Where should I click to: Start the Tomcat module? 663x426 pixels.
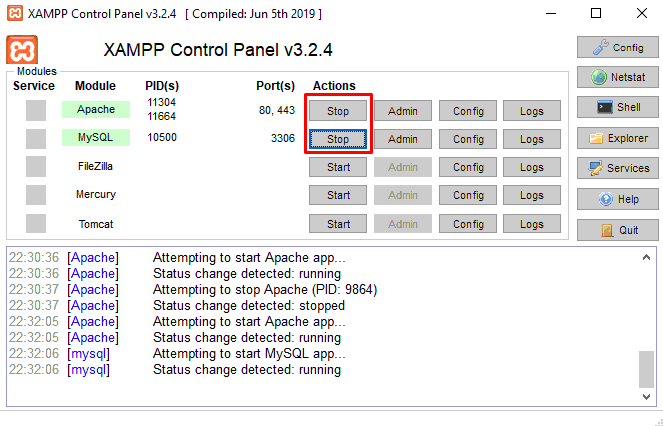click(338, 223)
